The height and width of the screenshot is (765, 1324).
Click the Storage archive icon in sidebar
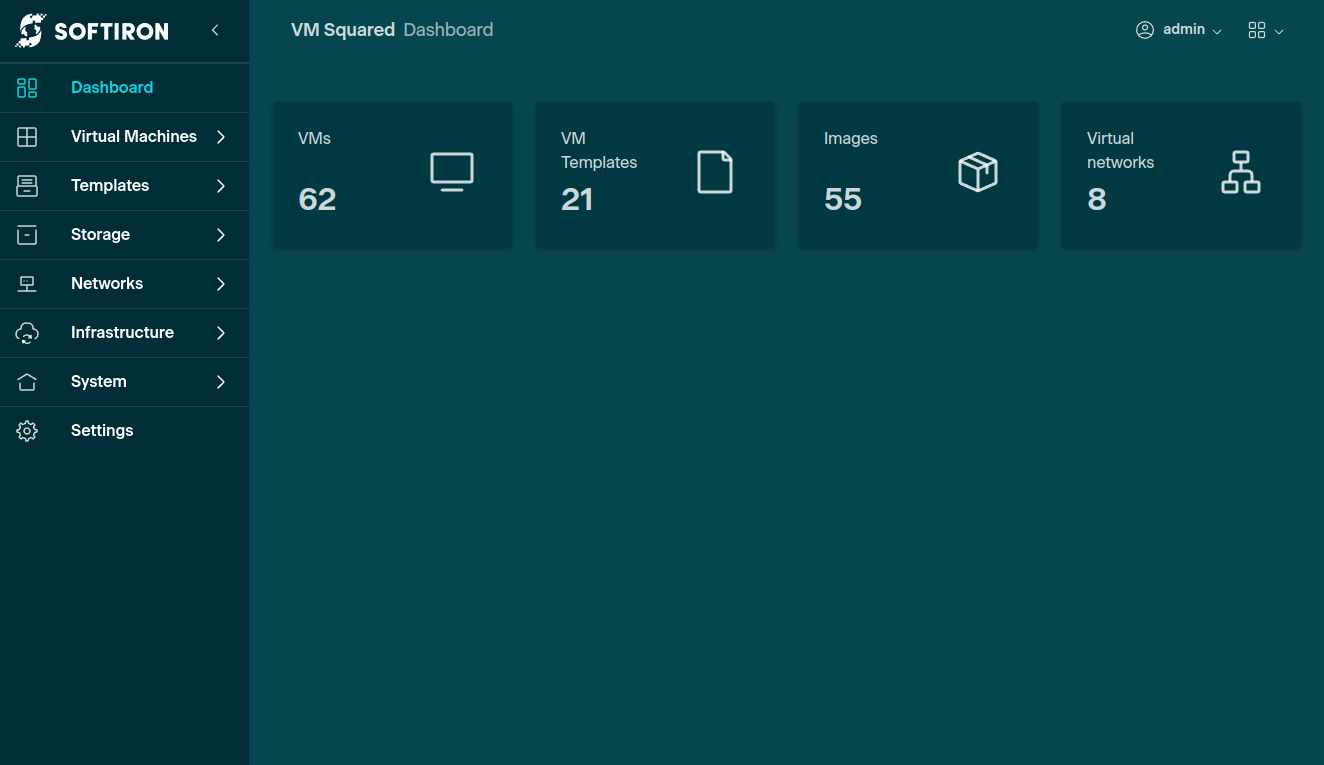click(27, 235)
